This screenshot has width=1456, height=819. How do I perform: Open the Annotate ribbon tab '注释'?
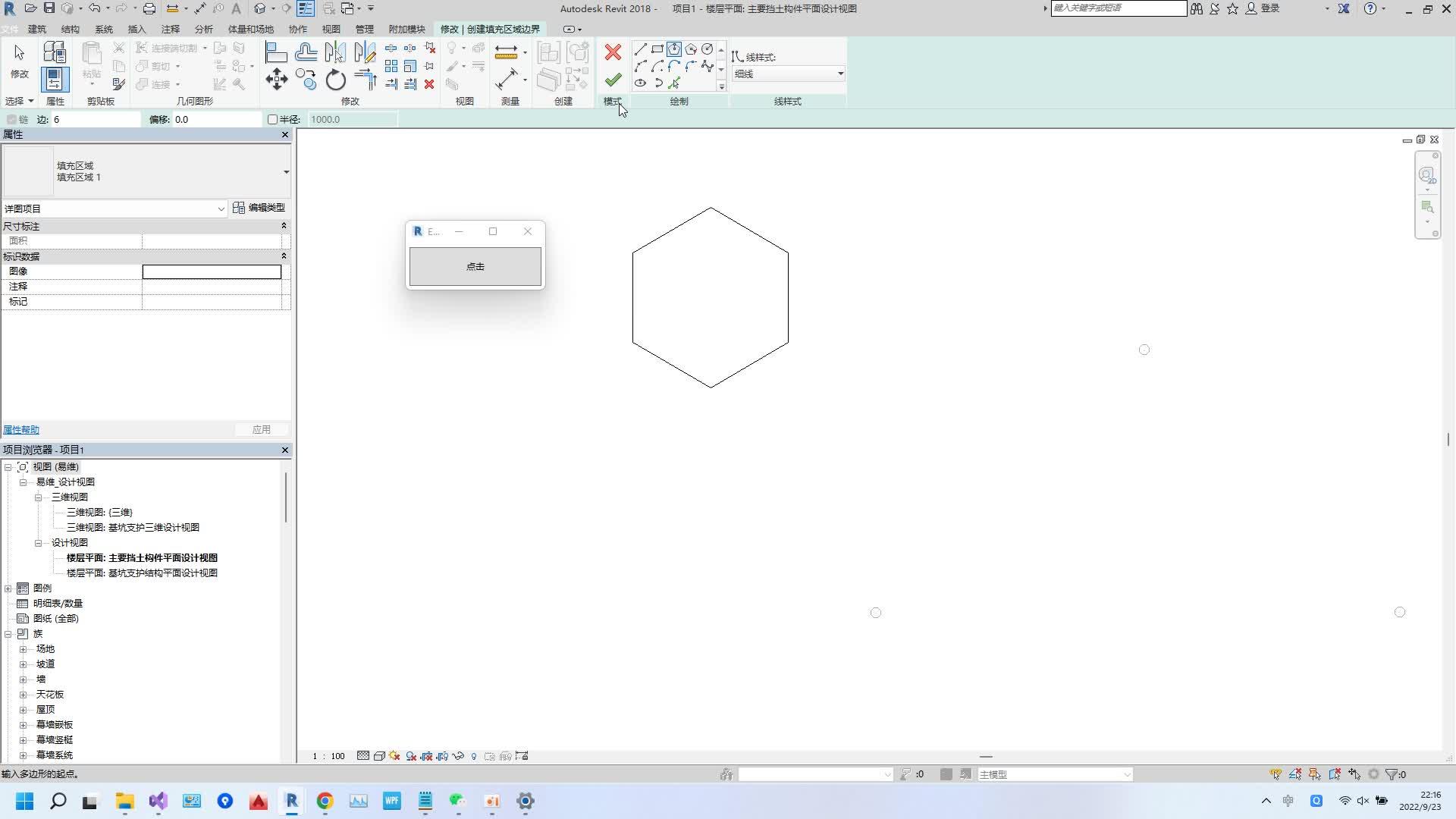point(171,29)
